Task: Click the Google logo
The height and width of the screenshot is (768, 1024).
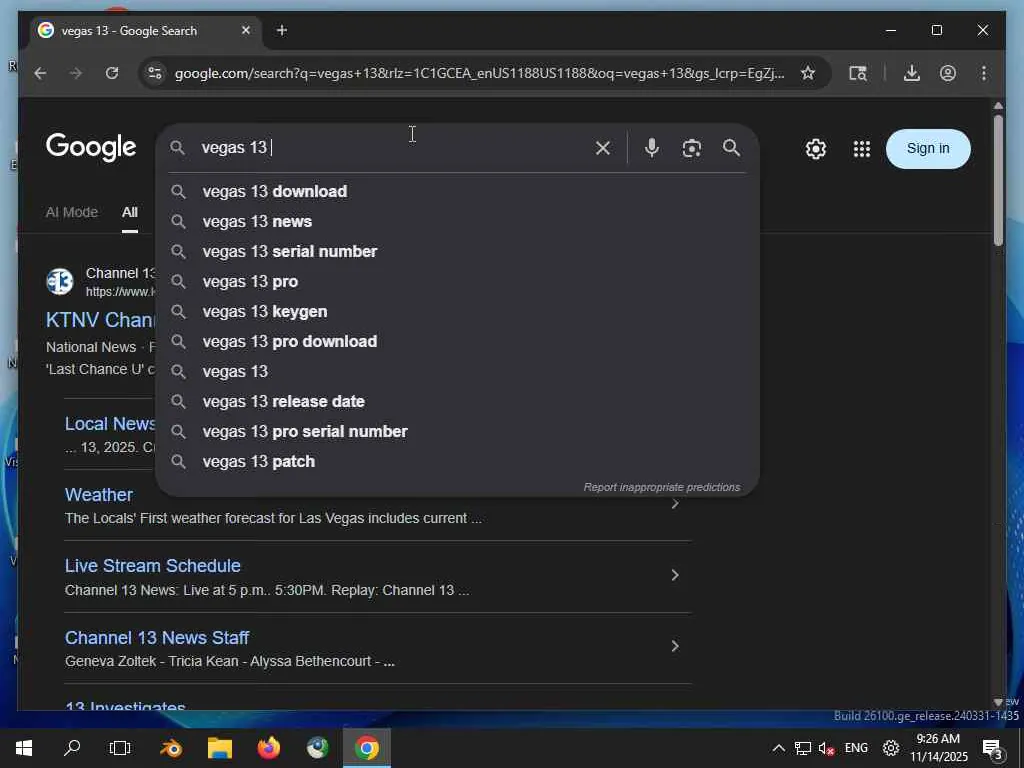Action: (91, 148)
